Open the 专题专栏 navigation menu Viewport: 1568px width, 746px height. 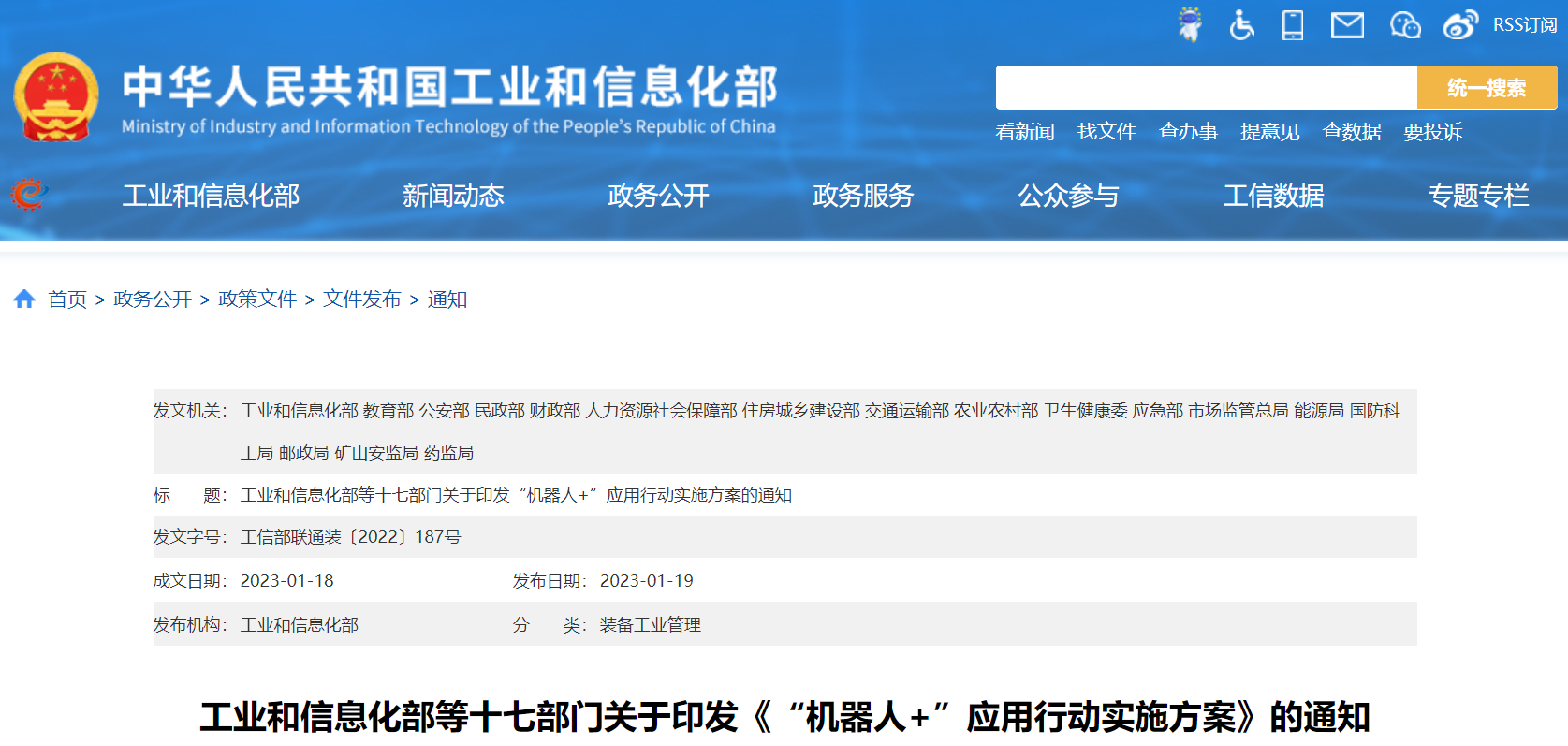pyautogui.click(x=1478, y=196)
